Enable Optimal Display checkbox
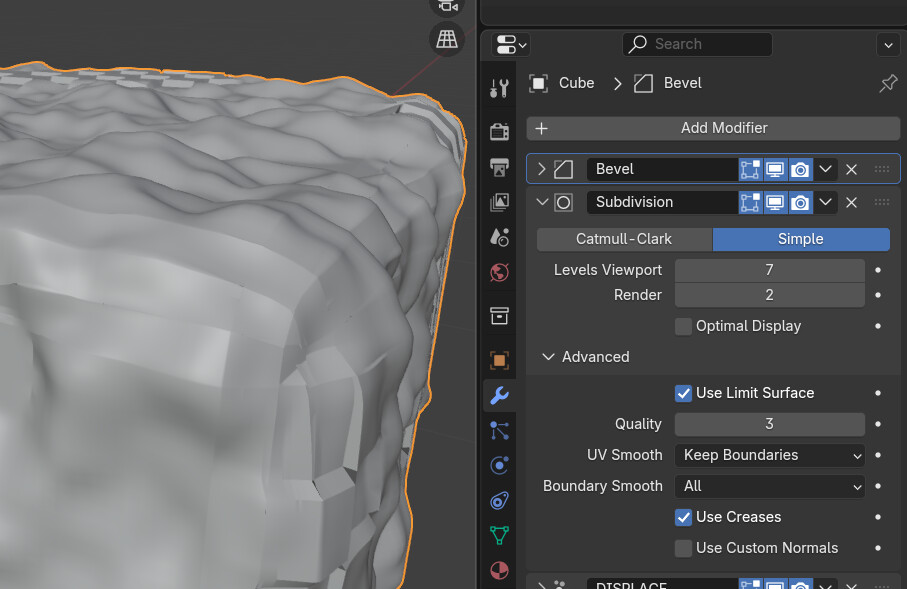 point(683,326)
